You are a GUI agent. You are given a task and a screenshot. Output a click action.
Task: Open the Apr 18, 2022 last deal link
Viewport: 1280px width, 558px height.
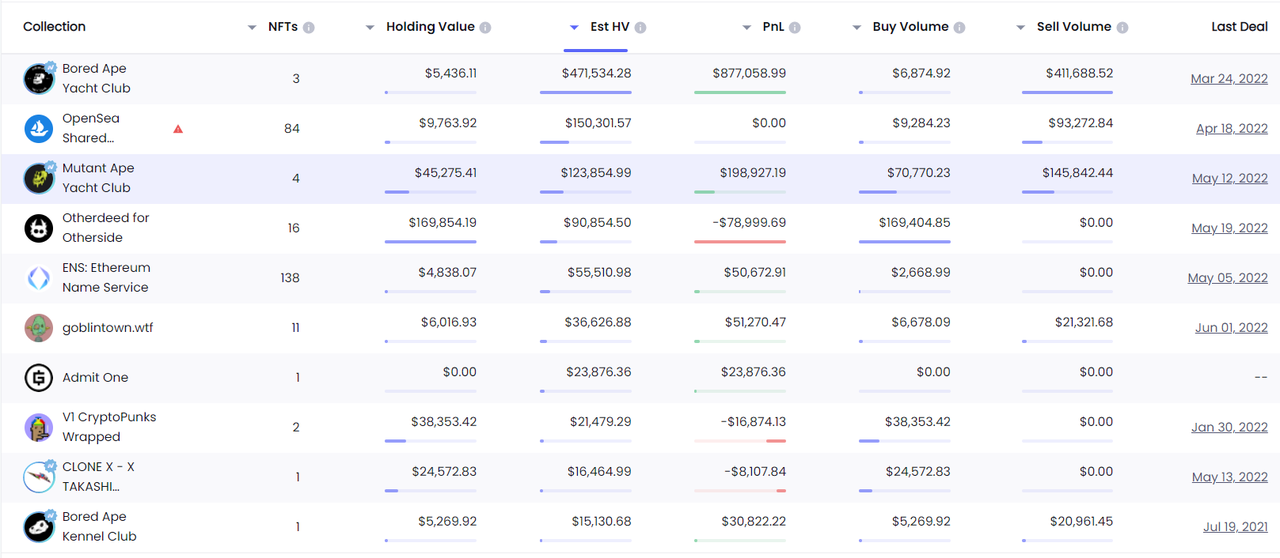1232,129
